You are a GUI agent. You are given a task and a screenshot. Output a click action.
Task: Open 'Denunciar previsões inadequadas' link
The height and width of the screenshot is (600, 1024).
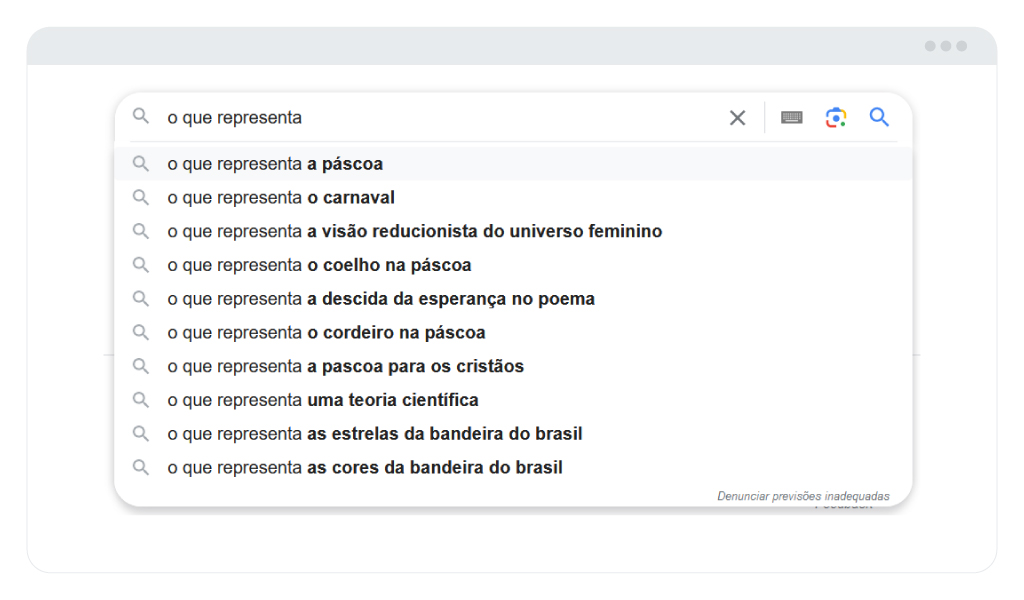[x=803, y=496]
